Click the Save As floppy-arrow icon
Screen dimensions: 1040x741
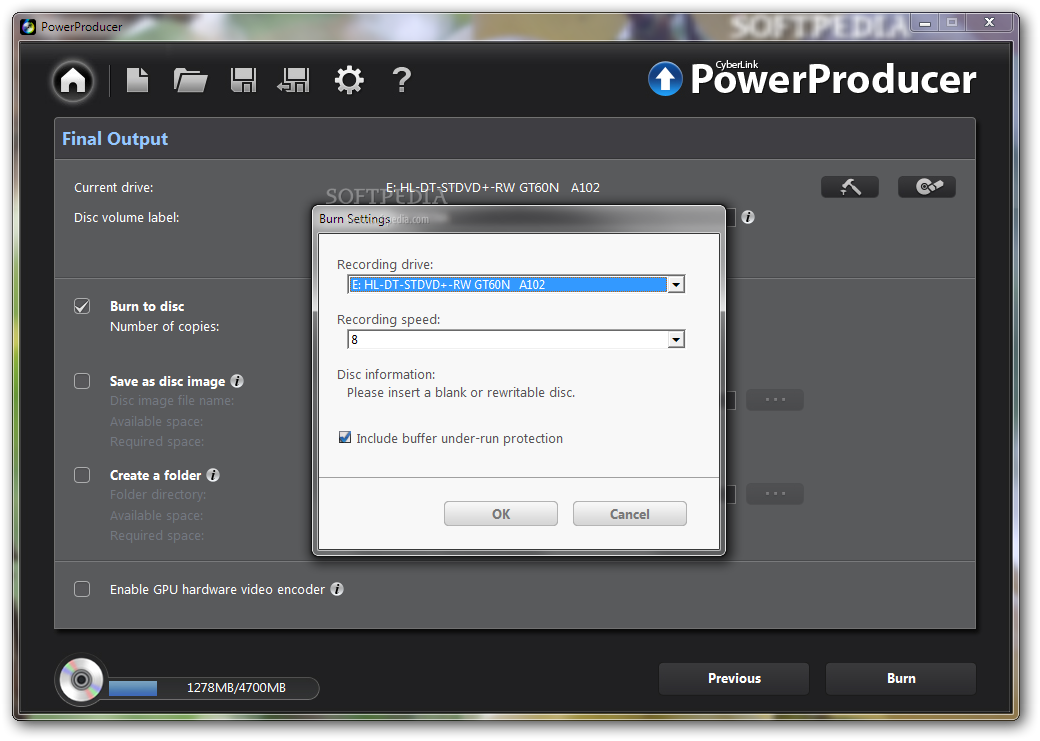pos(293,80)
